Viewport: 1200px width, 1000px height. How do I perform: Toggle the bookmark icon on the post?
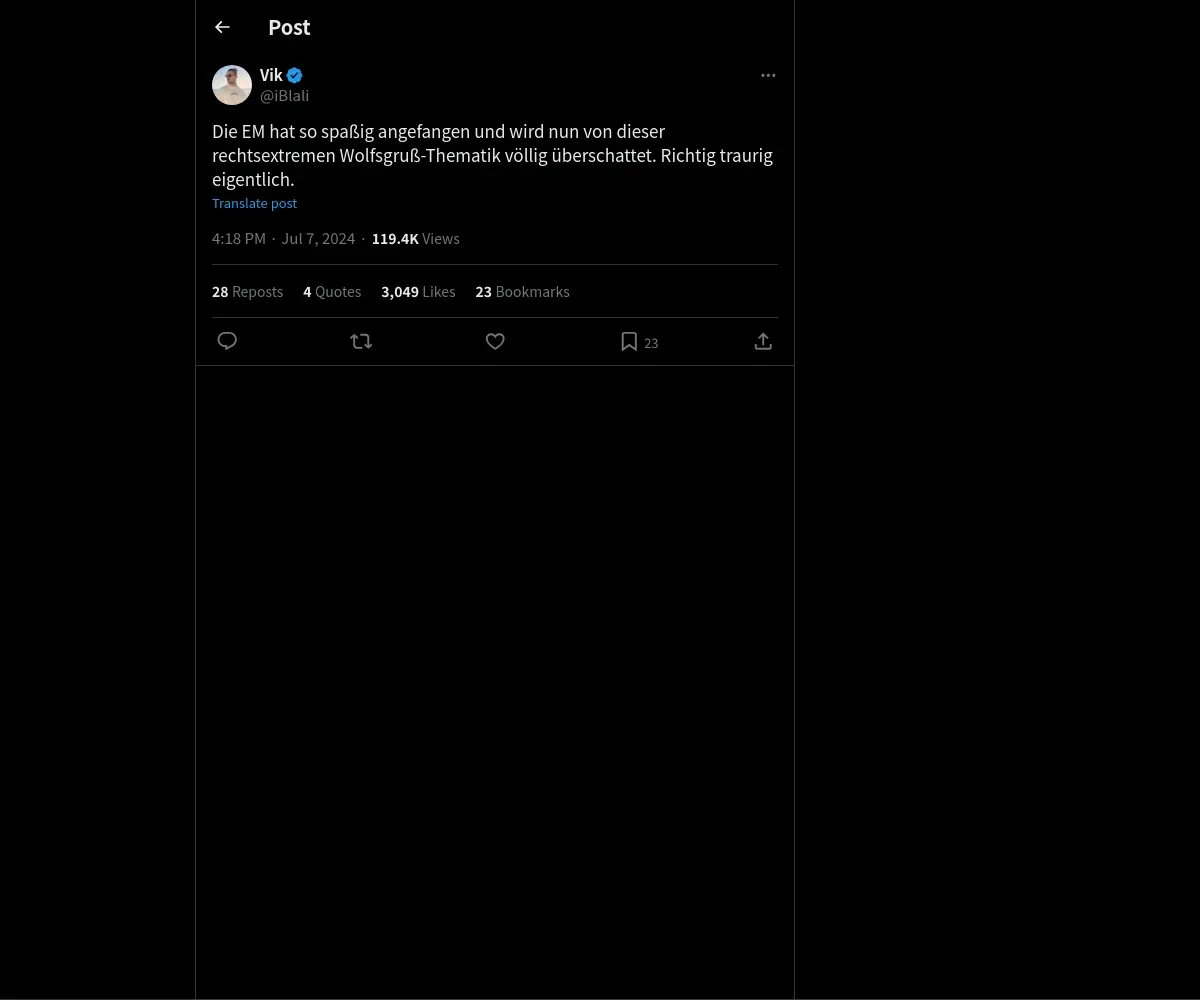(629, 341)
